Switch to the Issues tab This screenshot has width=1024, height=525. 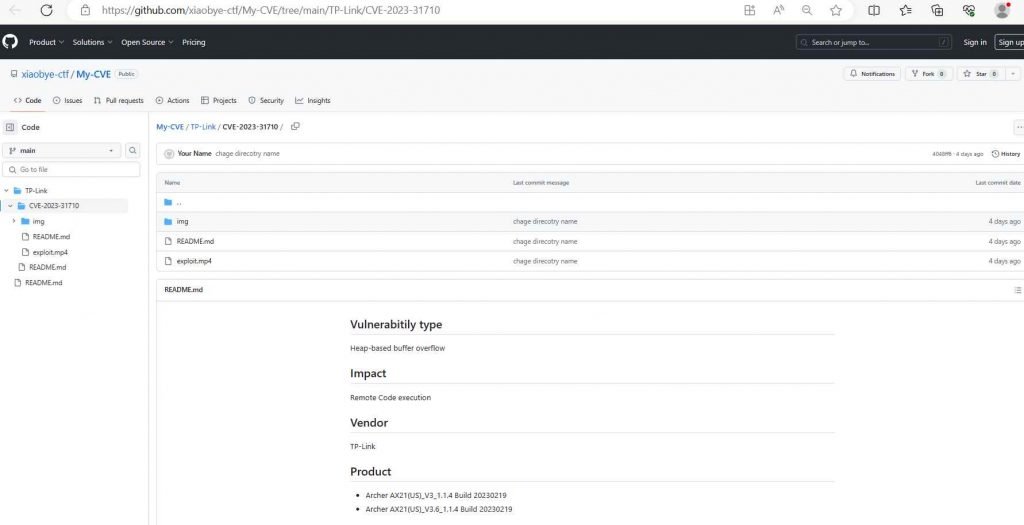(x=67, y=101)
